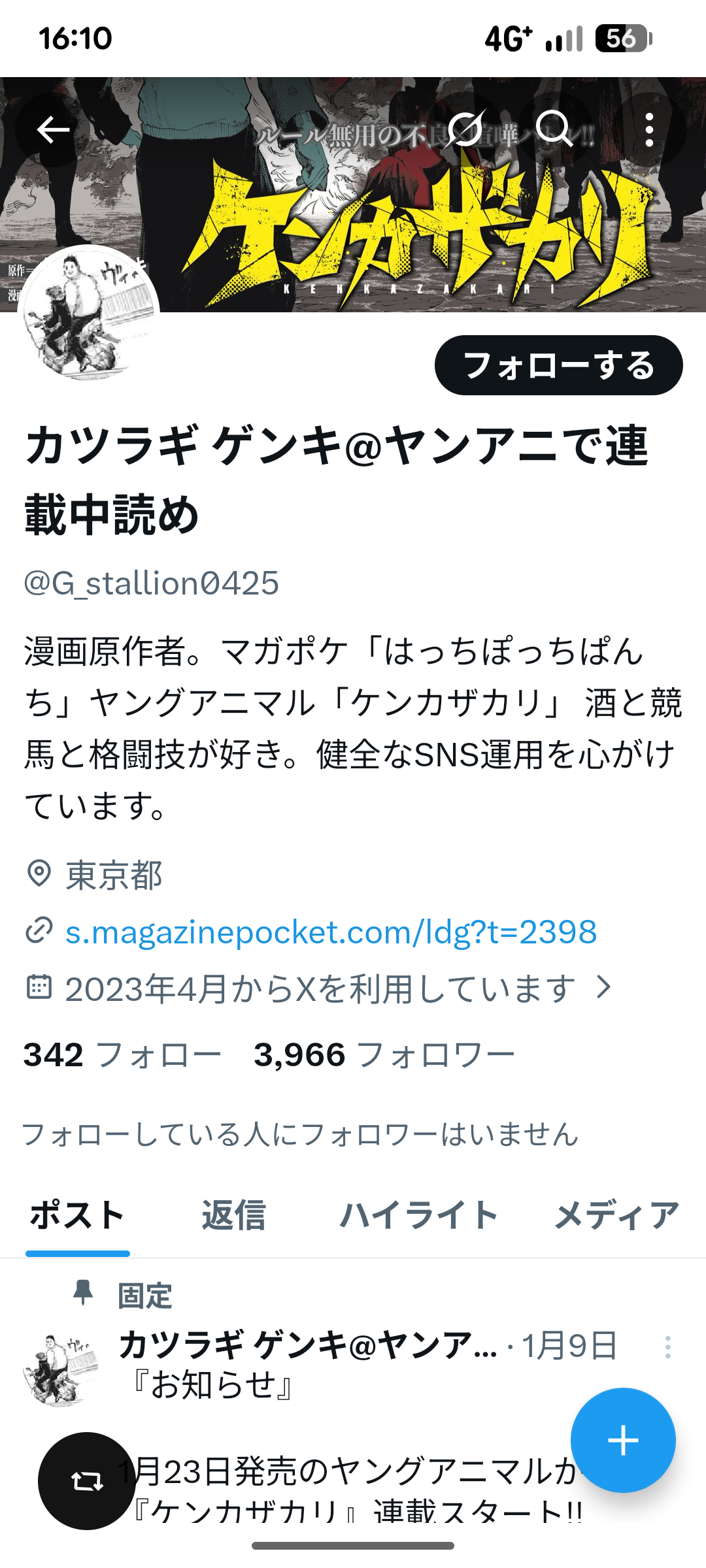Follow with the フォローする button

point(559,365)
